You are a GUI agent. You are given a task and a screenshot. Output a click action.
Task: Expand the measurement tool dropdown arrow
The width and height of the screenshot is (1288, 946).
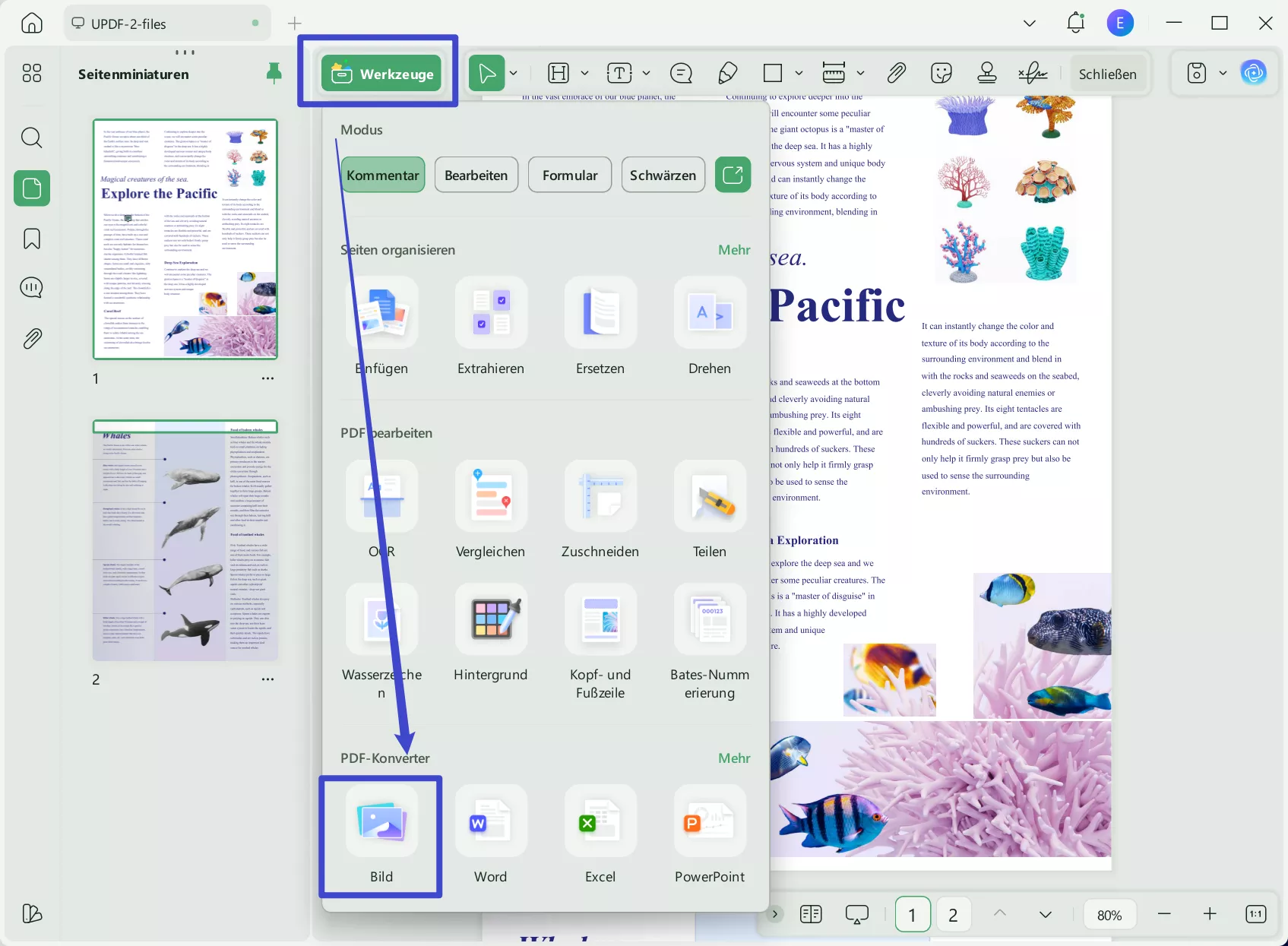tap(860, 73)
